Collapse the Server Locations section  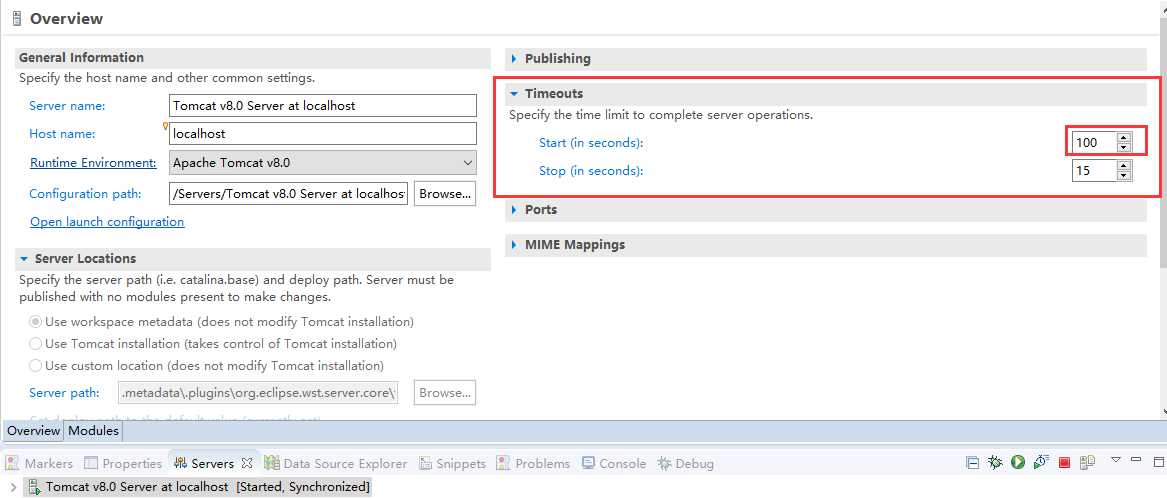(24, 259)
